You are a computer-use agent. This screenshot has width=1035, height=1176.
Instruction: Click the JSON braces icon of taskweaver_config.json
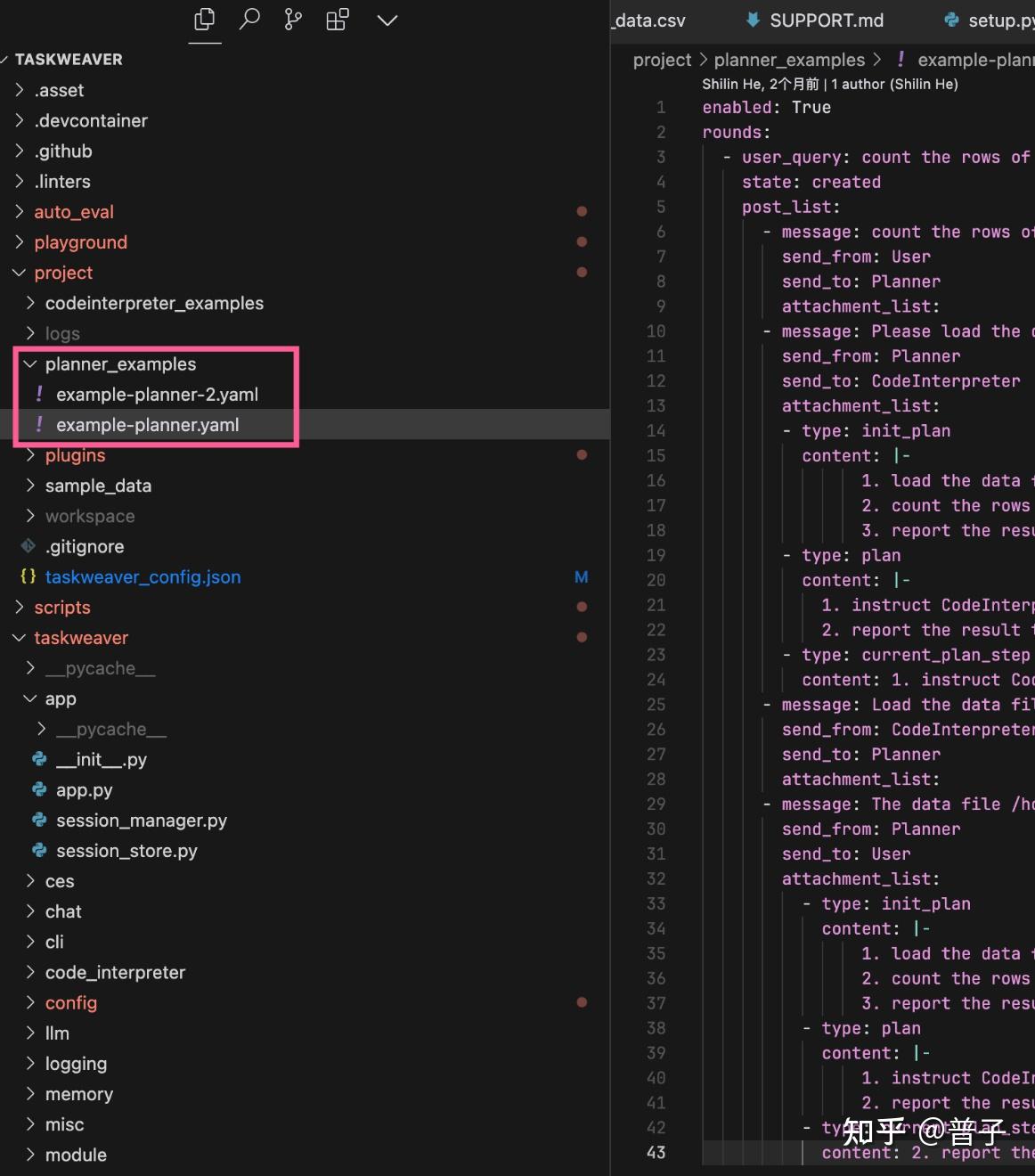(x=29, y=576)
